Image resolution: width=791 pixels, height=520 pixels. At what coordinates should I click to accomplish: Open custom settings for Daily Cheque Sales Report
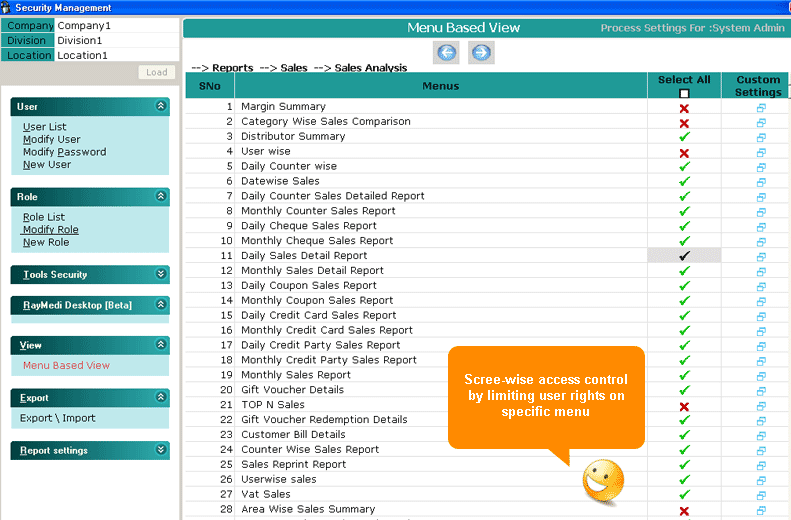point(760,226)
